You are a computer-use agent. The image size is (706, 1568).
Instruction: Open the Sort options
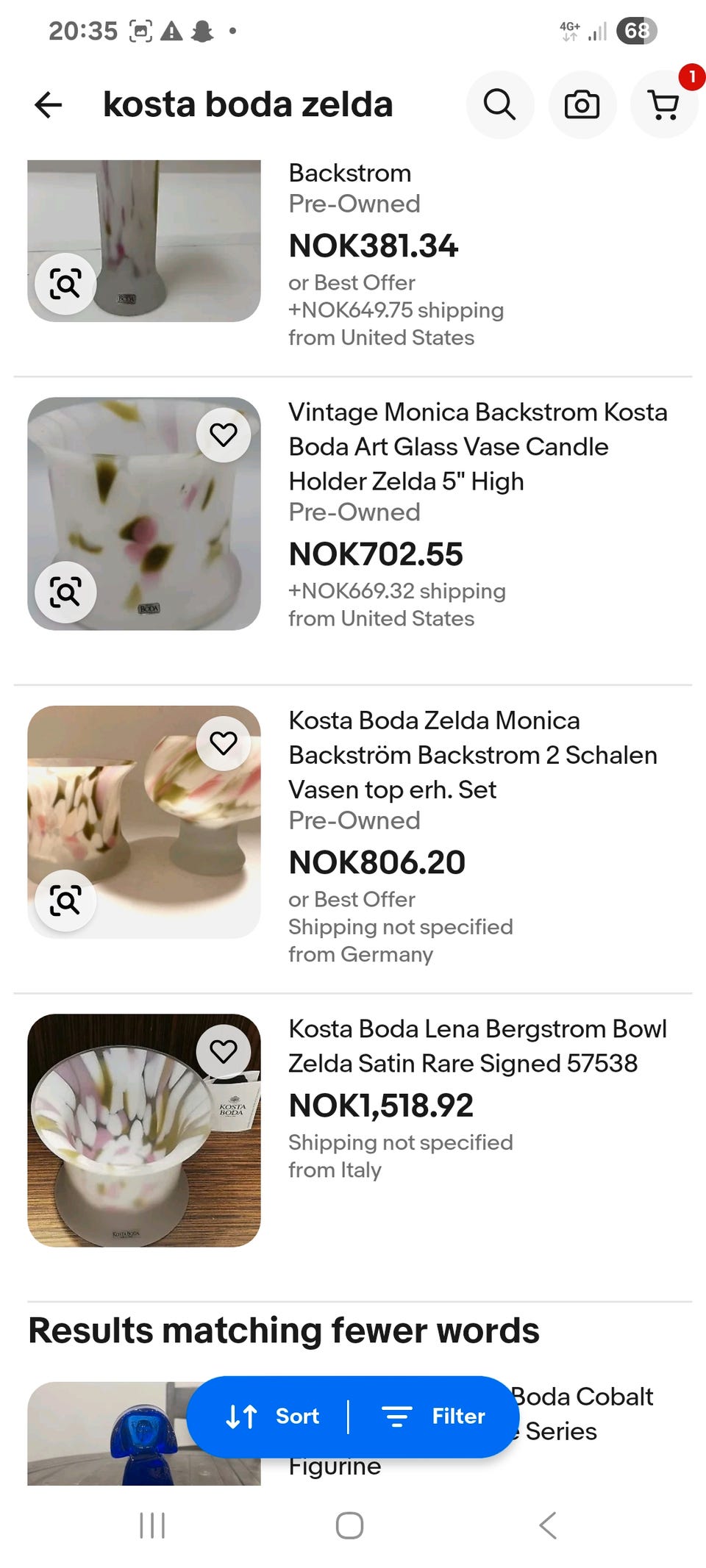pyautogui.click(x=272, y=1416)
